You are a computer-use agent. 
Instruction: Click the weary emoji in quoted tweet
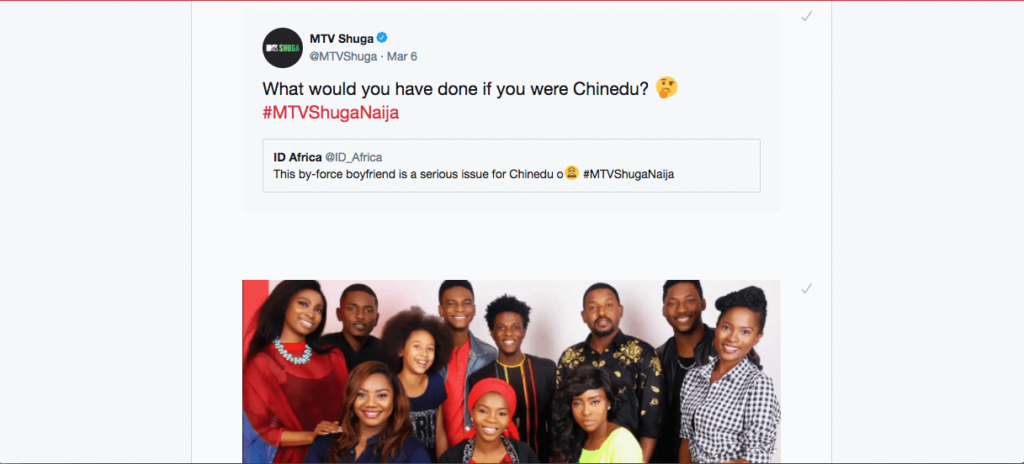tap(571, 173)
